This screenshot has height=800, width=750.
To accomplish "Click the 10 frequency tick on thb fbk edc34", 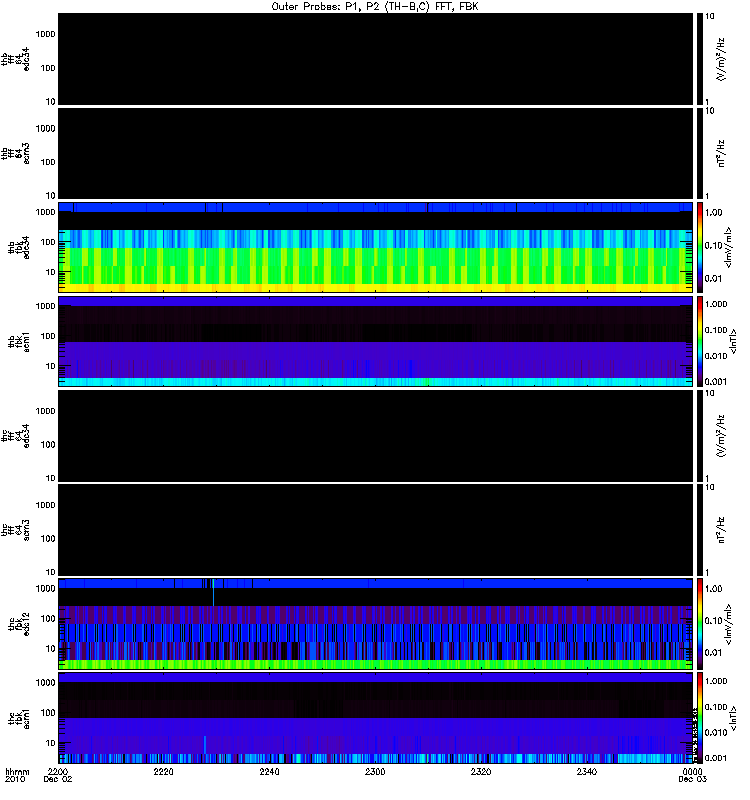I will (x=51, y=272).
